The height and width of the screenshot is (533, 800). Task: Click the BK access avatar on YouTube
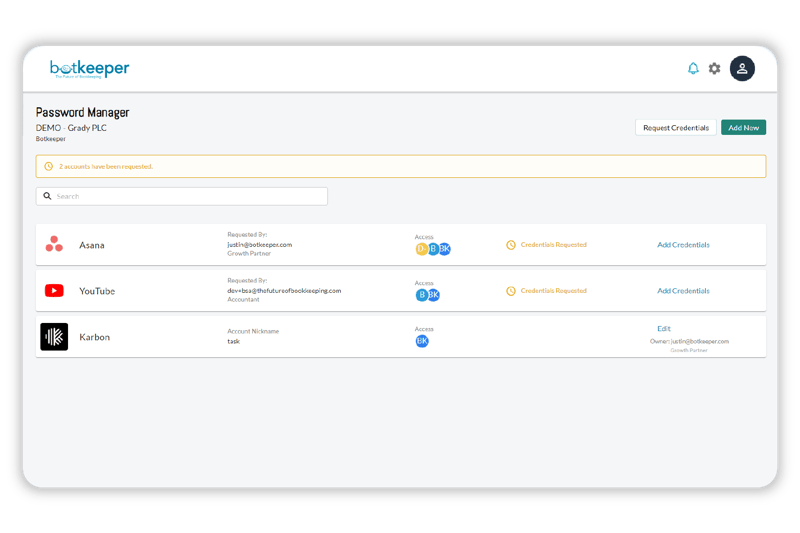pyautogui.click(x=434, y=295)
